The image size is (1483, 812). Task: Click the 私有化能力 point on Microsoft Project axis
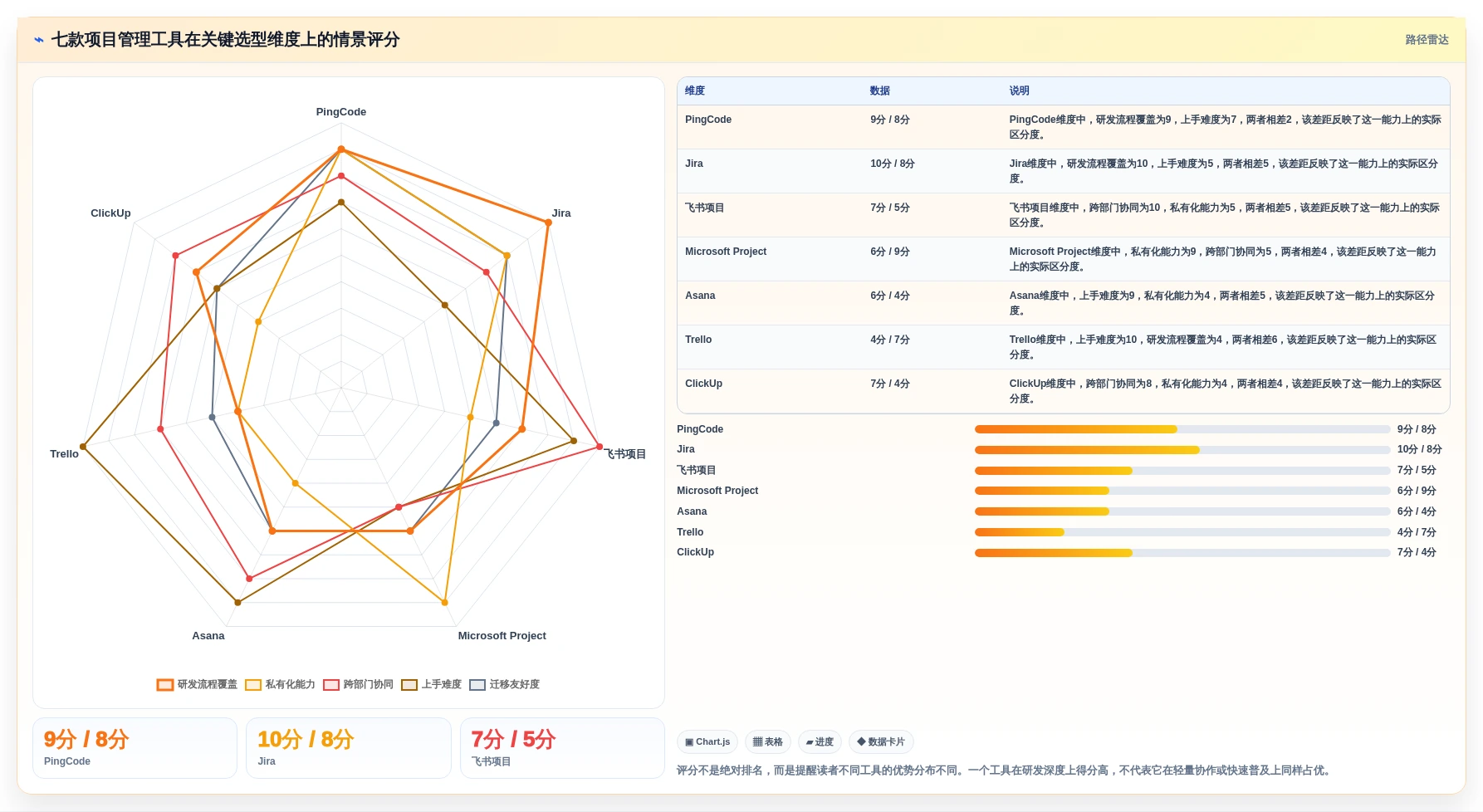click(x=445, y=603)
